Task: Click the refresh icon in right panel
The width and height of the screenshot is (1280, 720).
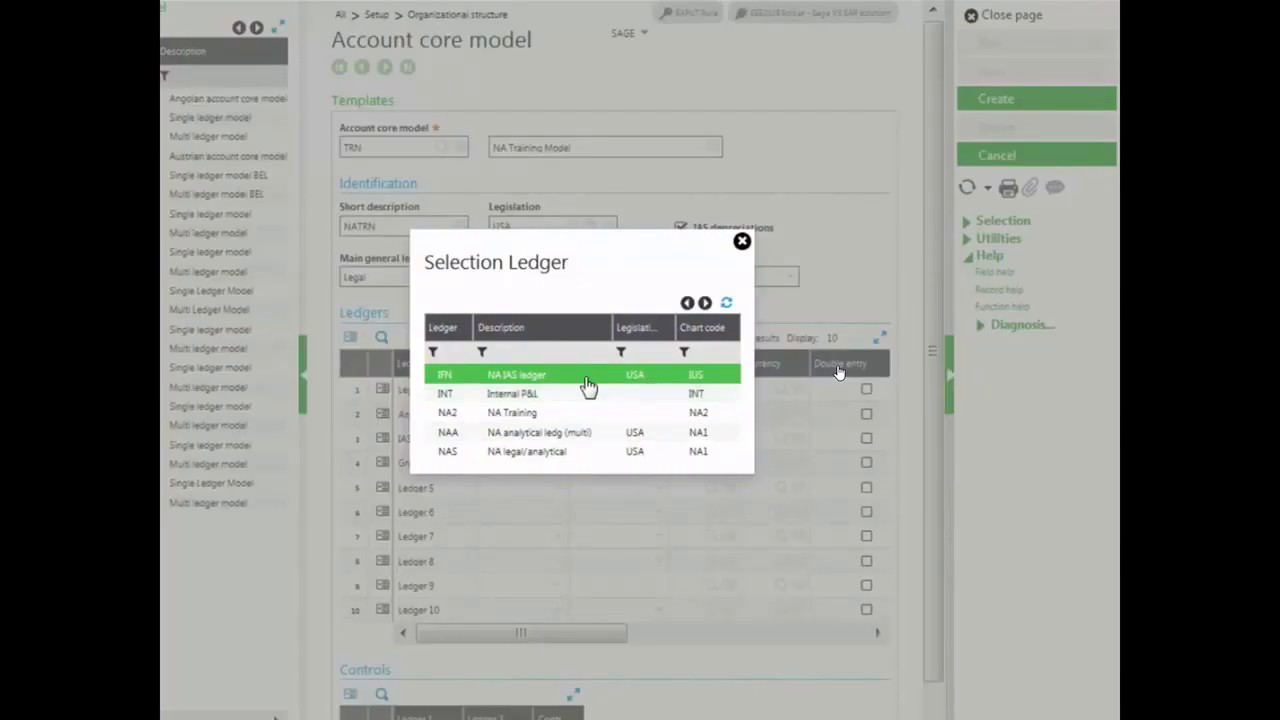Action: click(x=967, y=187)
